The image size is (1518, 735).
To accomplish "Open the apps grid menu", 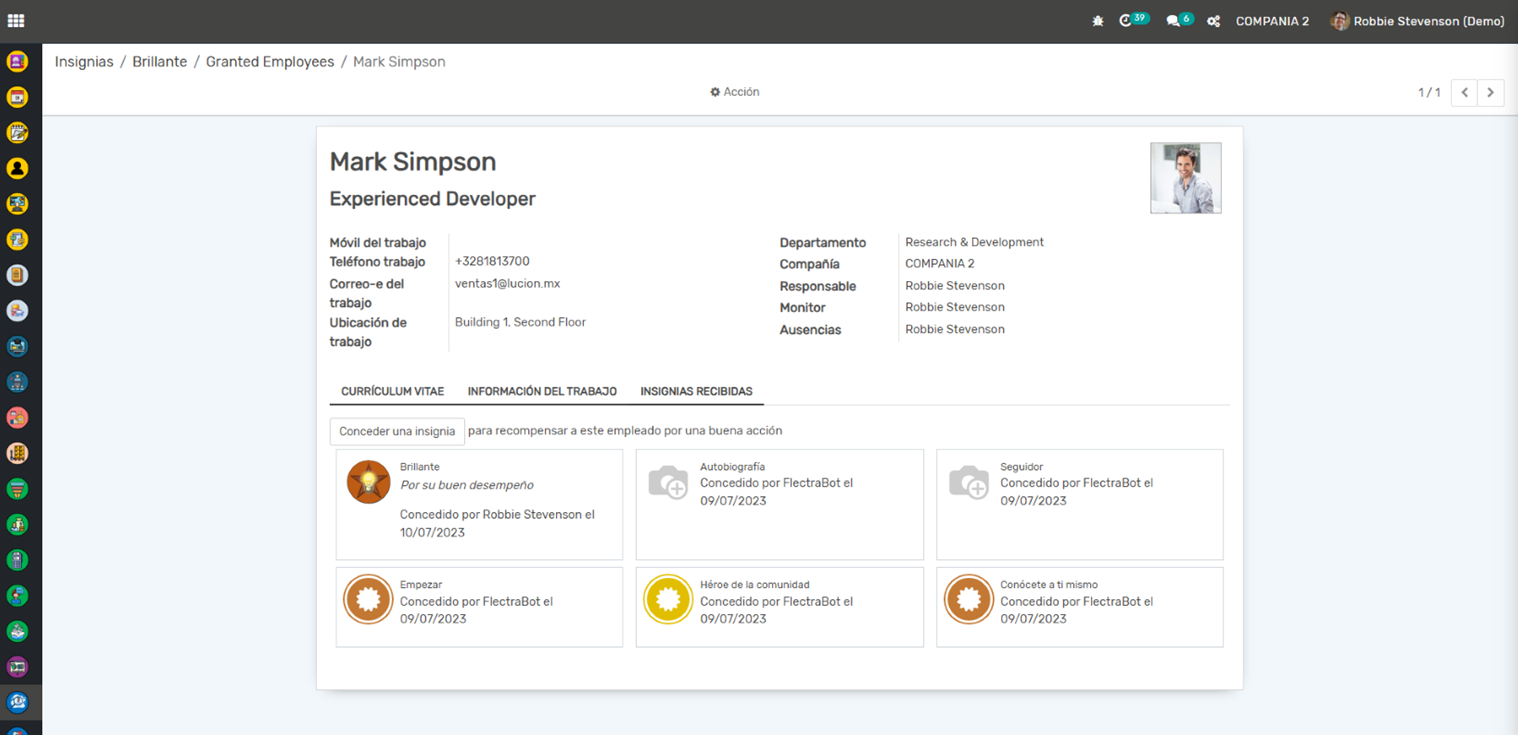I will (x=16, y=21).
